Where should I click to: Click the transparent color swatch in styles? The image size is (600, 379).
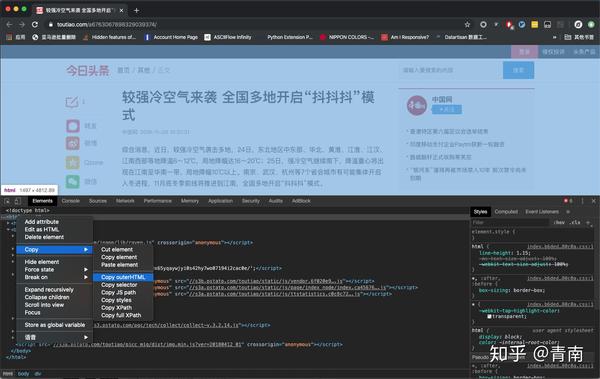tap(489, 317)
